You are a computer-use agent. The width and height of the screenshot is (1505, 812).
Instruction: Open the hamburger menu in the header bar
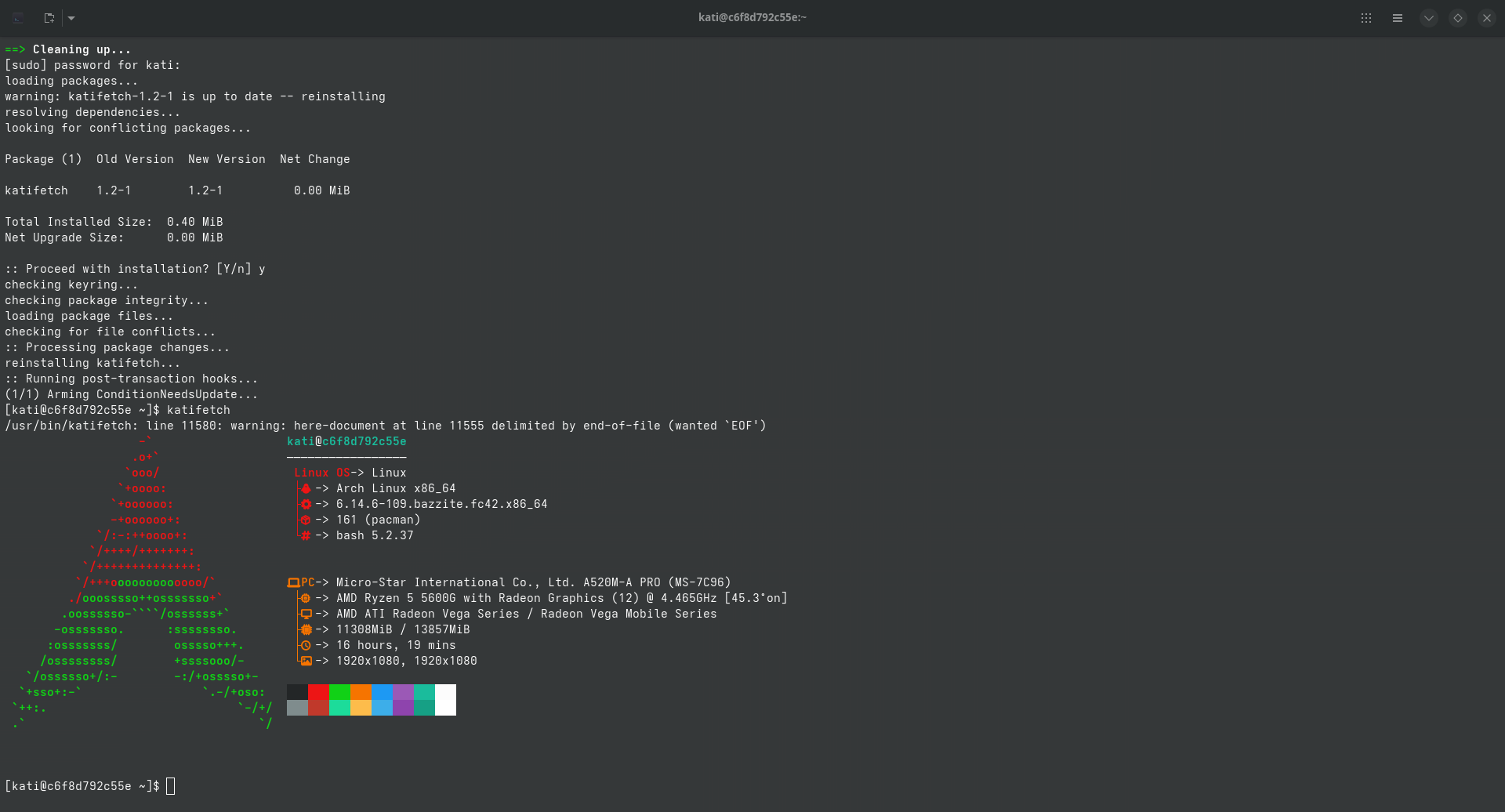[1398, 17]
